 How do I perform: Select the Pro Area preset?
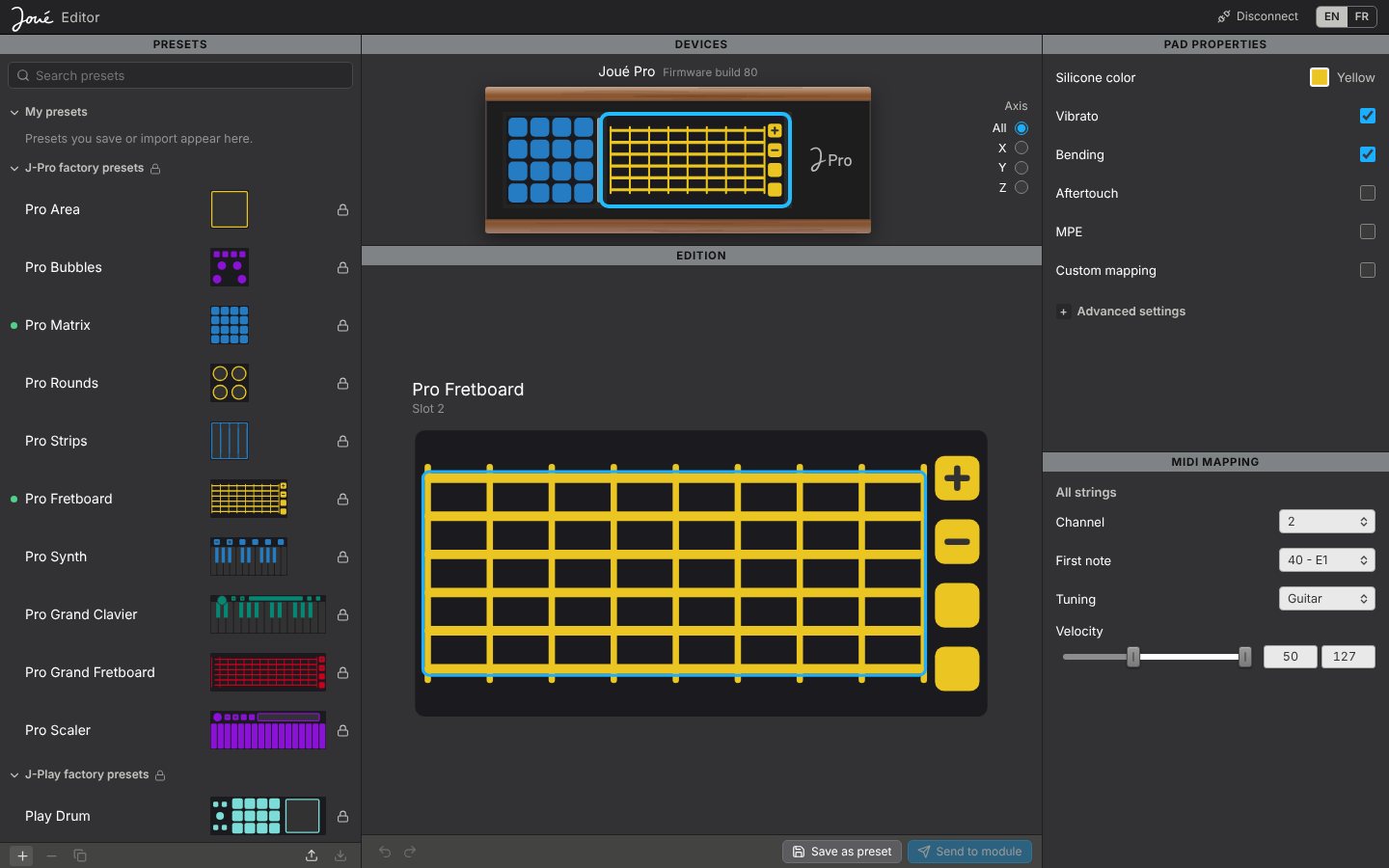pyautogui.click(x=180, y=209)
